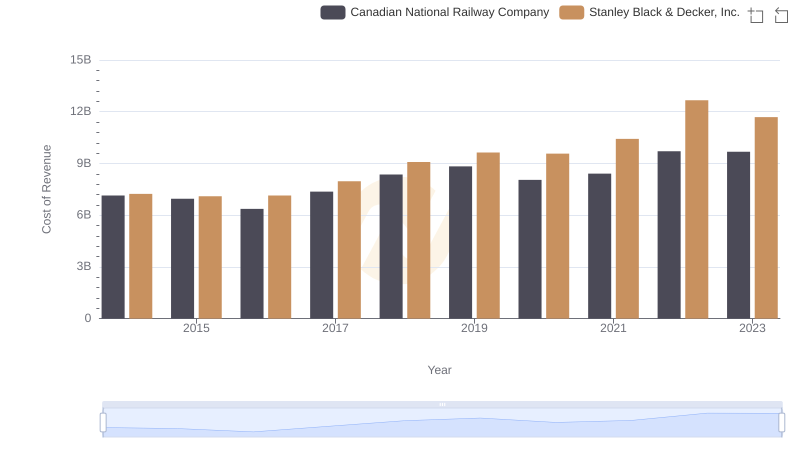
Task: Click the 15B y-axis label
Action: (81, 60)
